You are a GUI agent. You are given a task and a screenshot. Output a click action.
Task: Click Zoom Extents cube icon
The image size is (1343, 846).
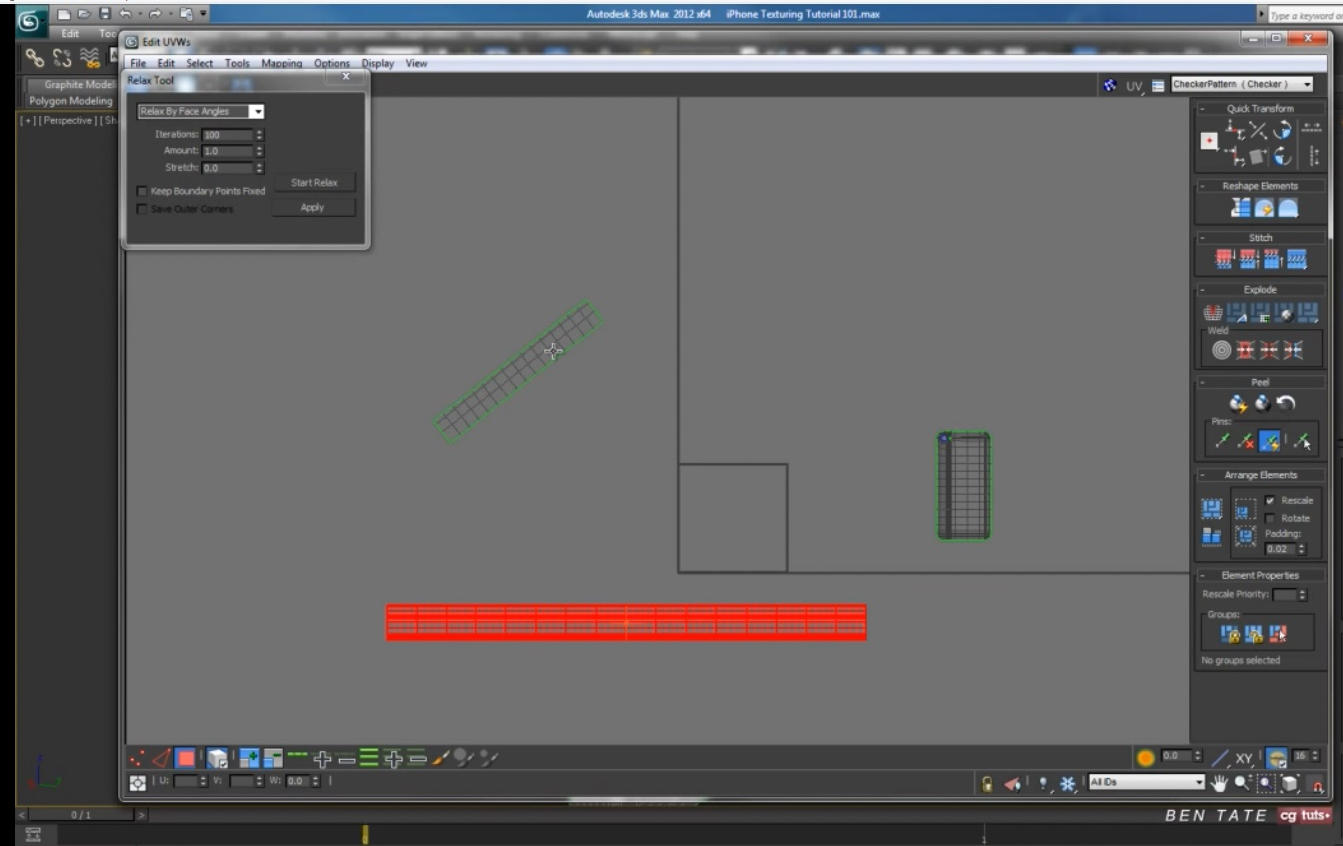(x=1290, y=784)
